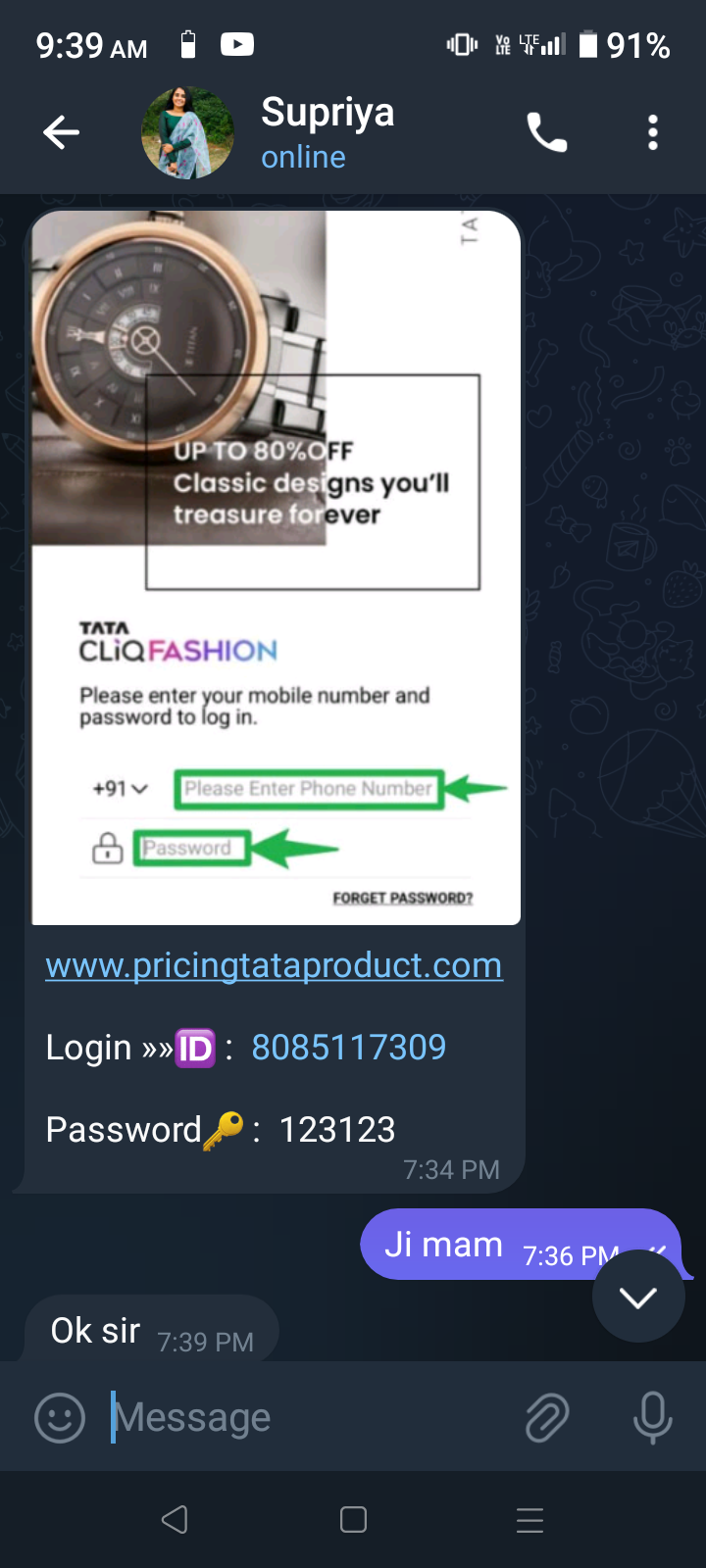Tap the microphone voice message icon
706x1568 pixels.
[653, 1417]
